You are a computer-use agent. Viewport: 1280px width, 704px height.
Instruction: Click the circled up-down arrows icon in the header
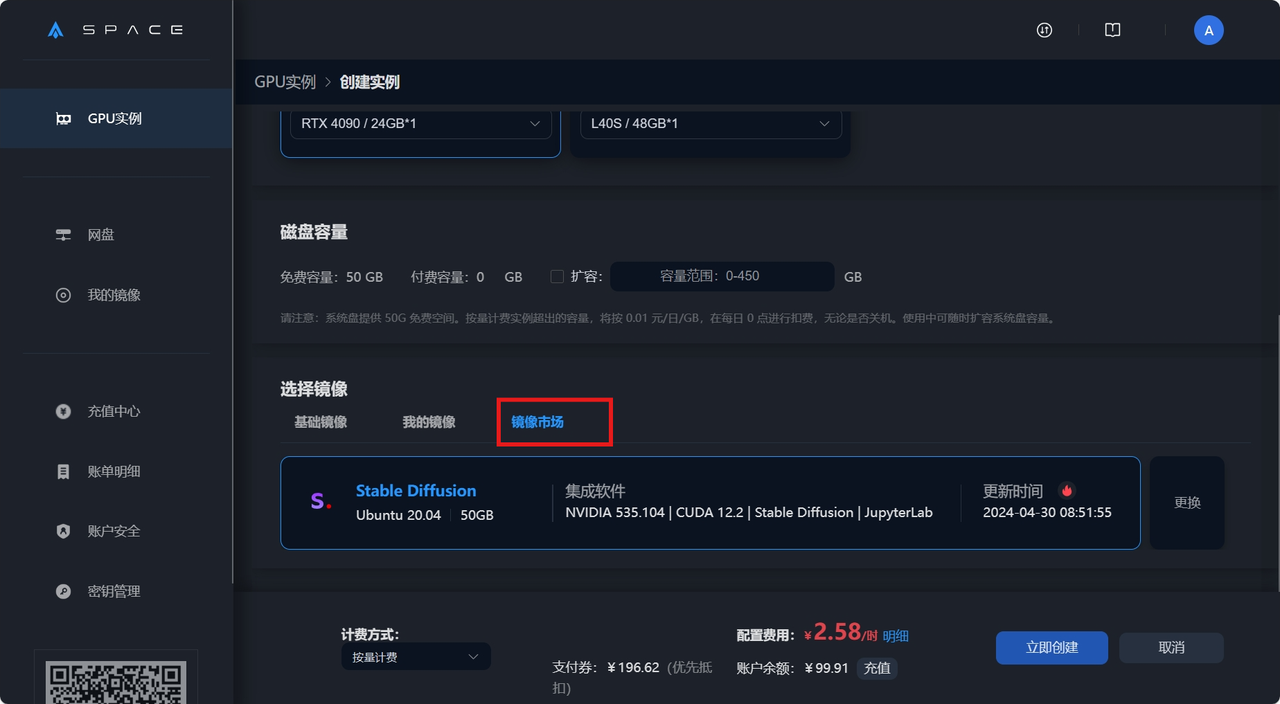click(x=1044, y=30)
